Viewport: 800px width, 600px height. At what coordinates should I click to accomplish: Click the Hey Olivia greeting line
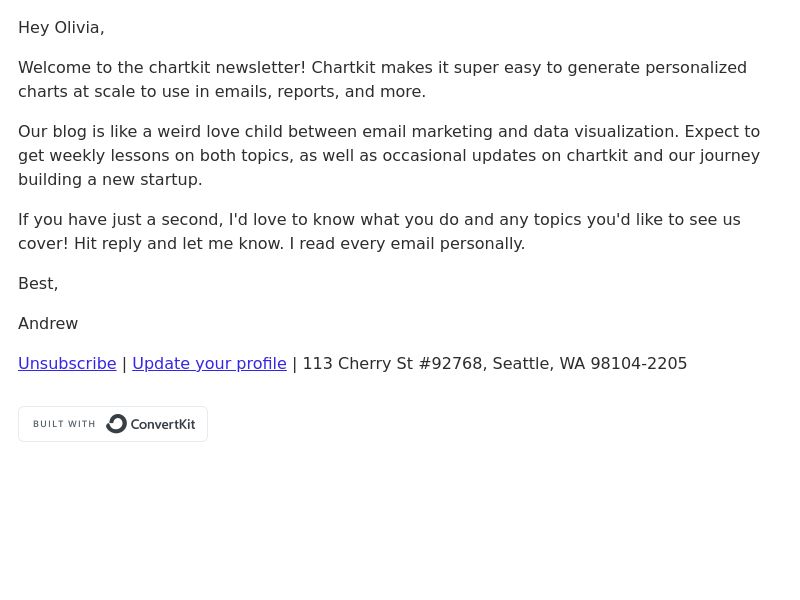(61, 28)
